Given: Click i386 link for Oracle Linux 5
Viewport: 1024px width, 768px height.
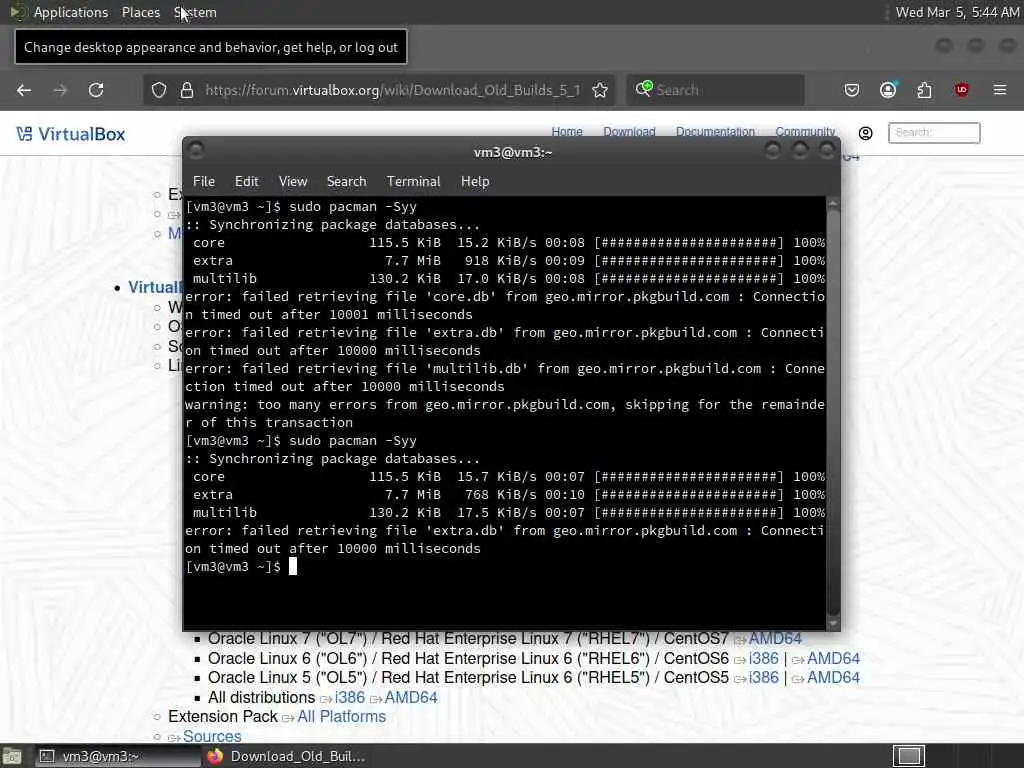Looking at the screenshot, I should [763, 678].
